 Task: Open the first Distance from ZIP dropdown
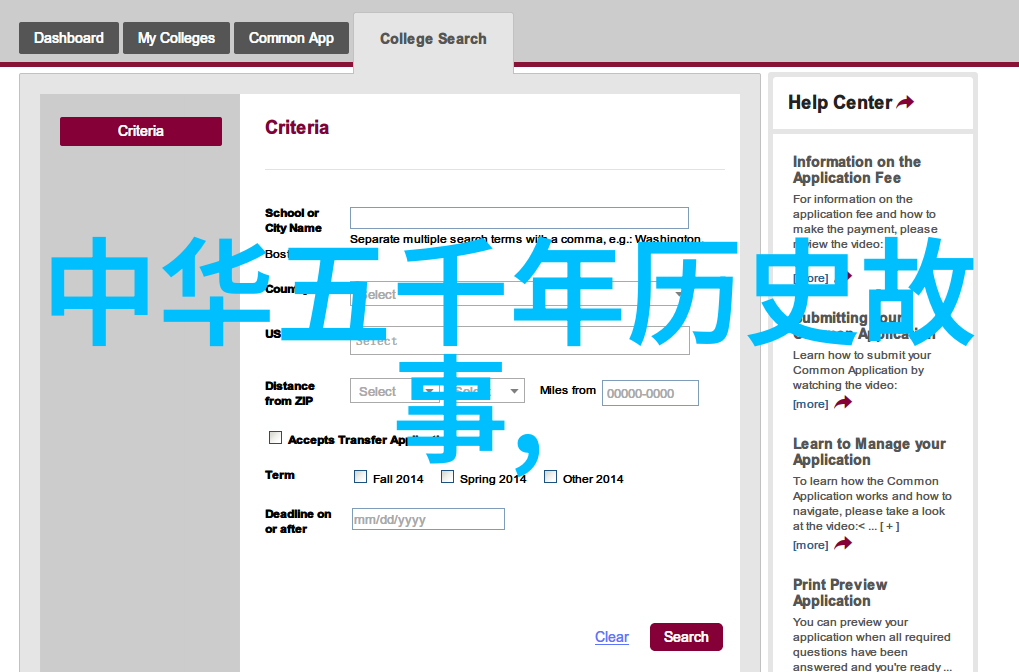click(394, 391)
